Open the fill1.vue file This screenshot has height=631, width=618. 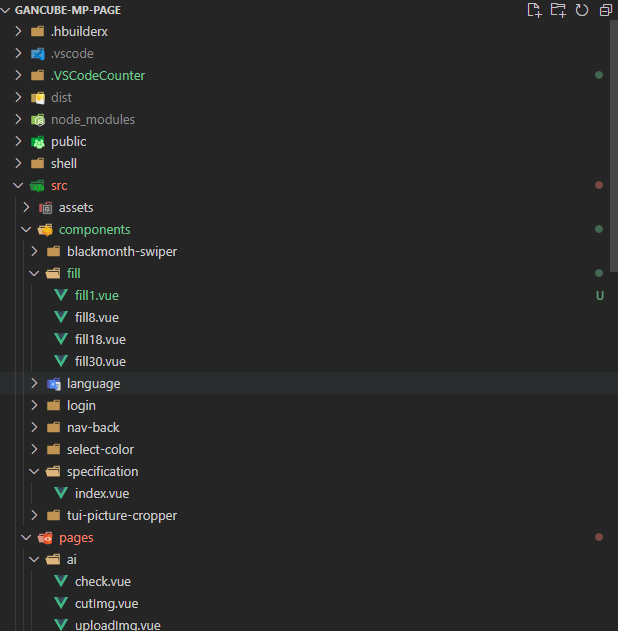pyautogui.click(x=97, y=296)
